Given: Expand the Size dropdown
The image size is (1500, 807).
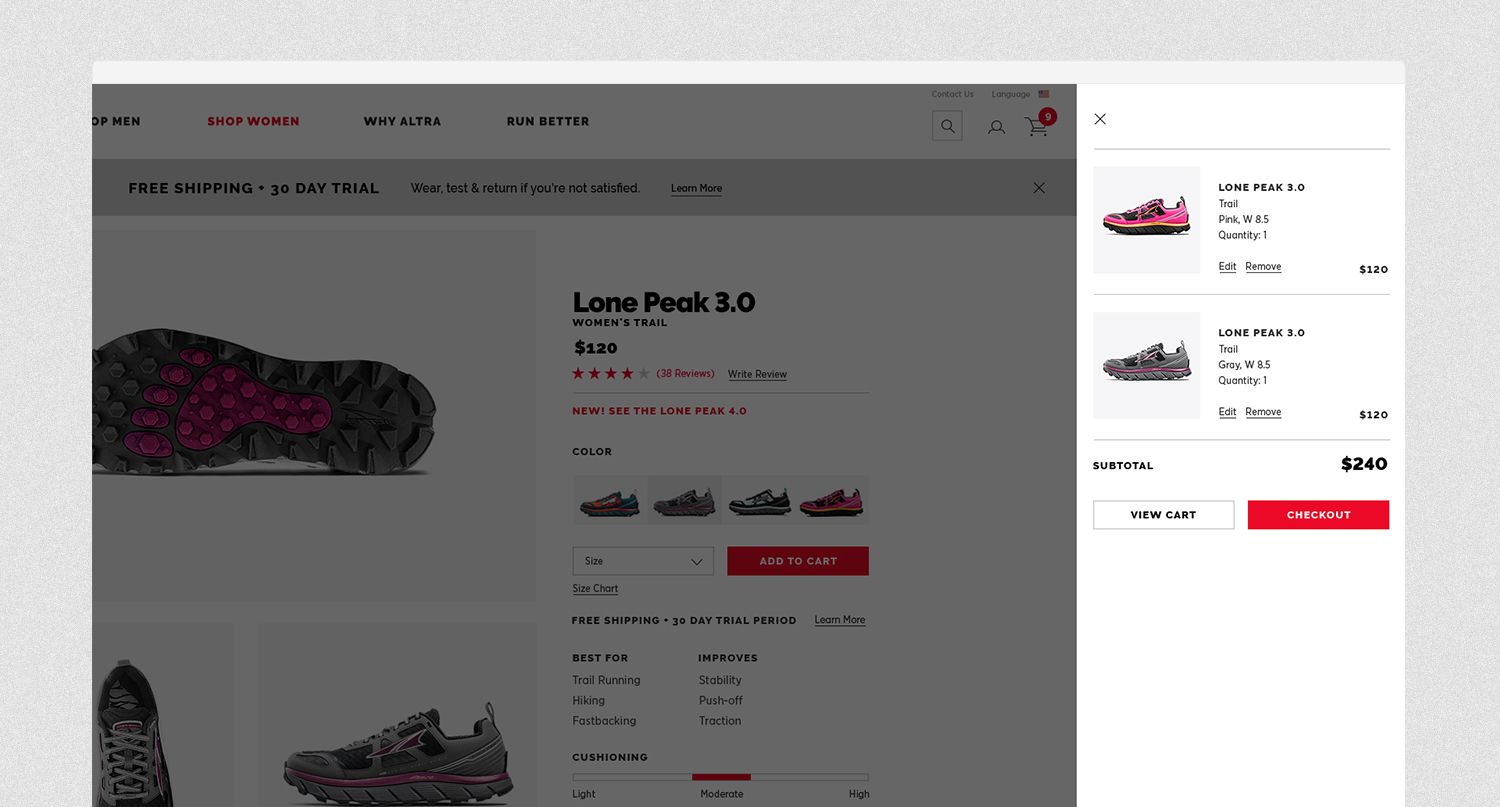Looking at the screenshot, I should click(643, 561).
